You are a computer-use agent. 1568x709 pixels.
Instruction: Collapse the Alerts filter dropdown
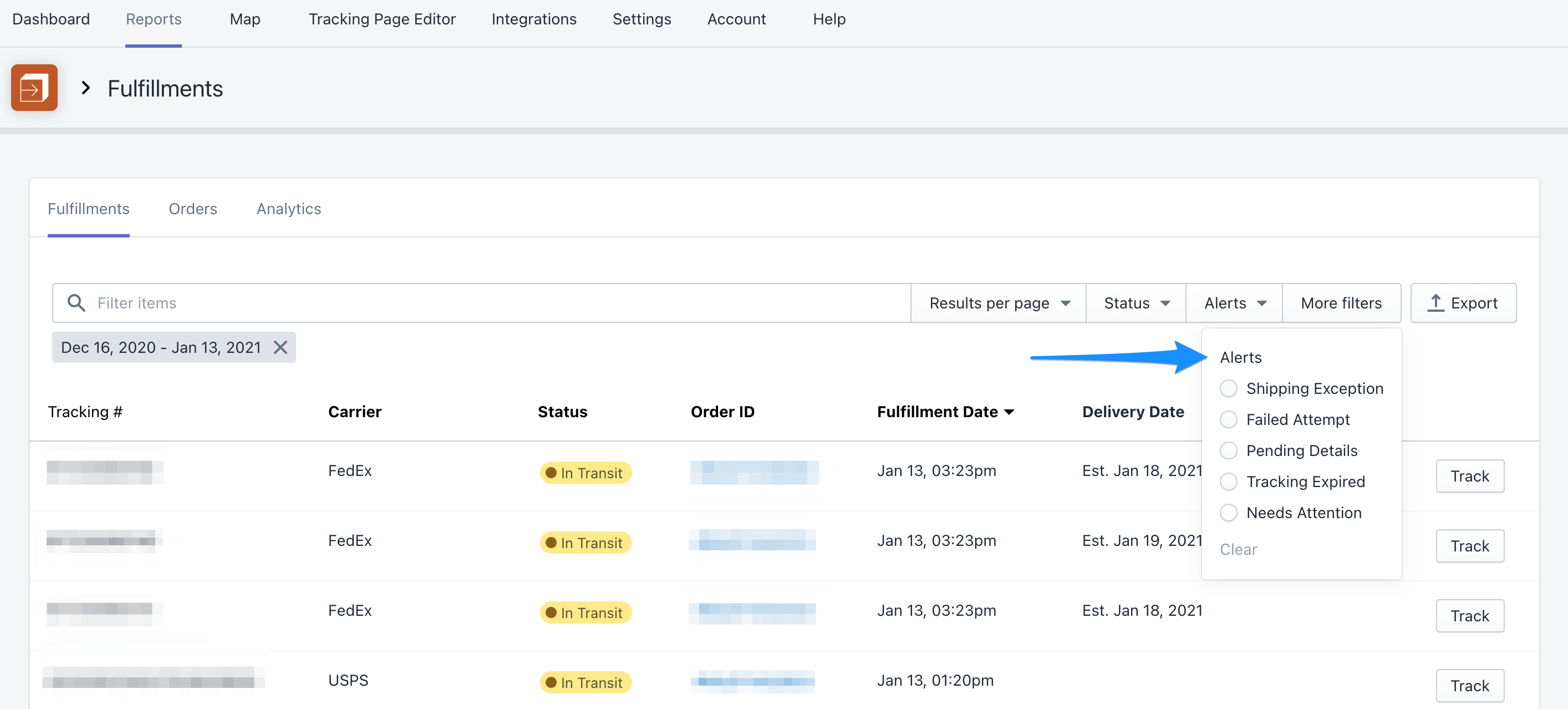pyautogui.click(x=1234, y=303)
